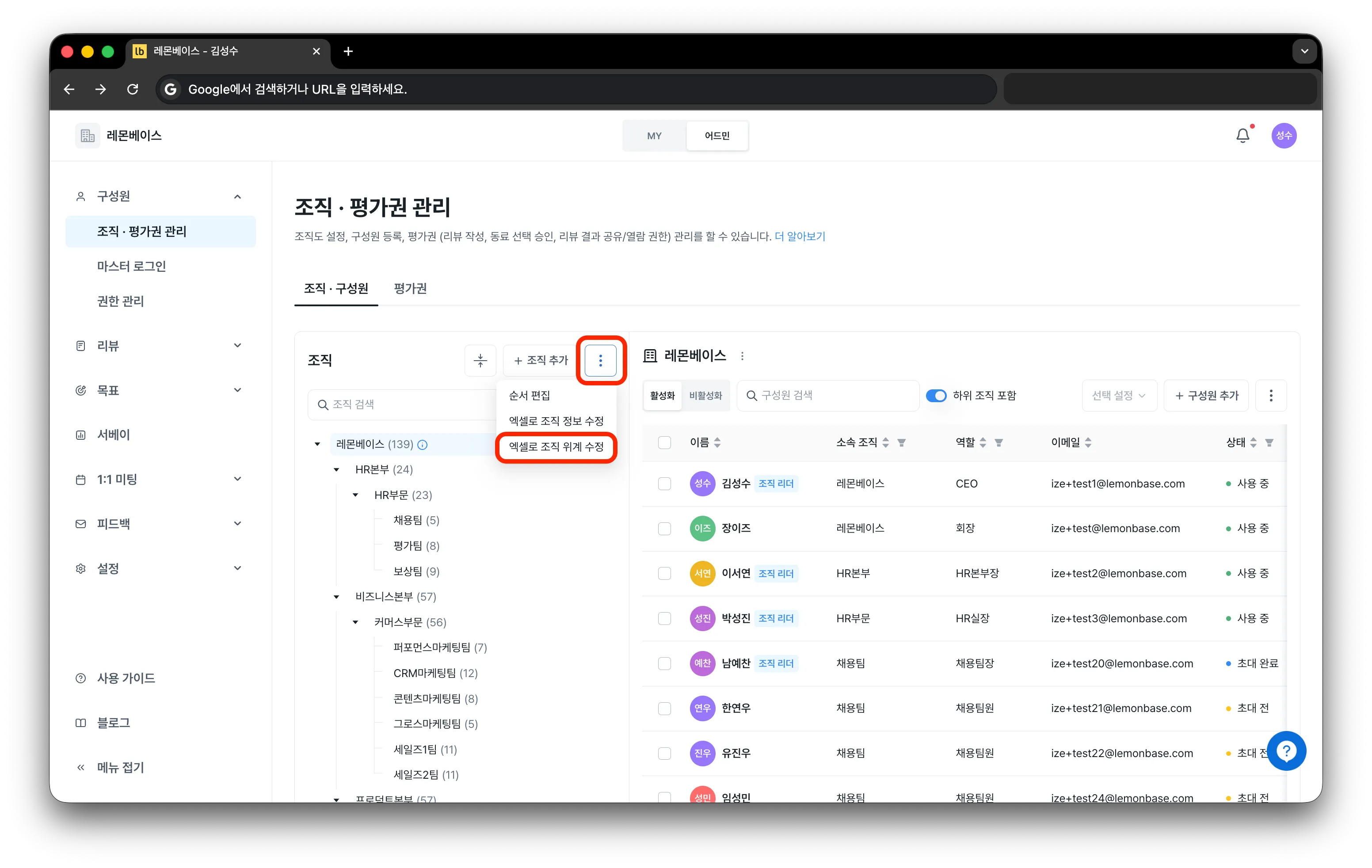
Task: Open the 서베이 sidebar item
Action: click(x=114, y=435)
